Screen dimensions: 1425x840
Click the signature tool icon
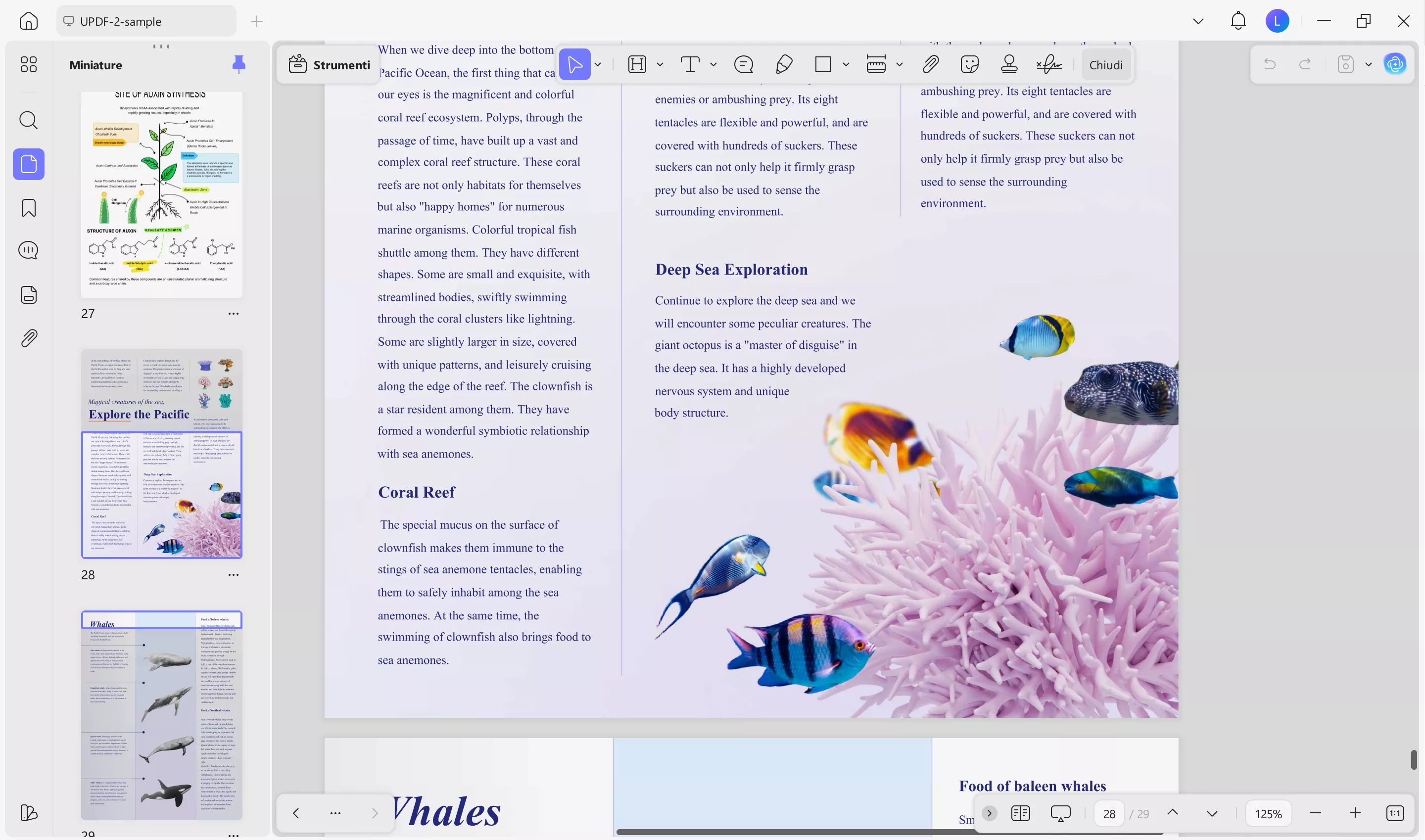(x=1048, y=64)
